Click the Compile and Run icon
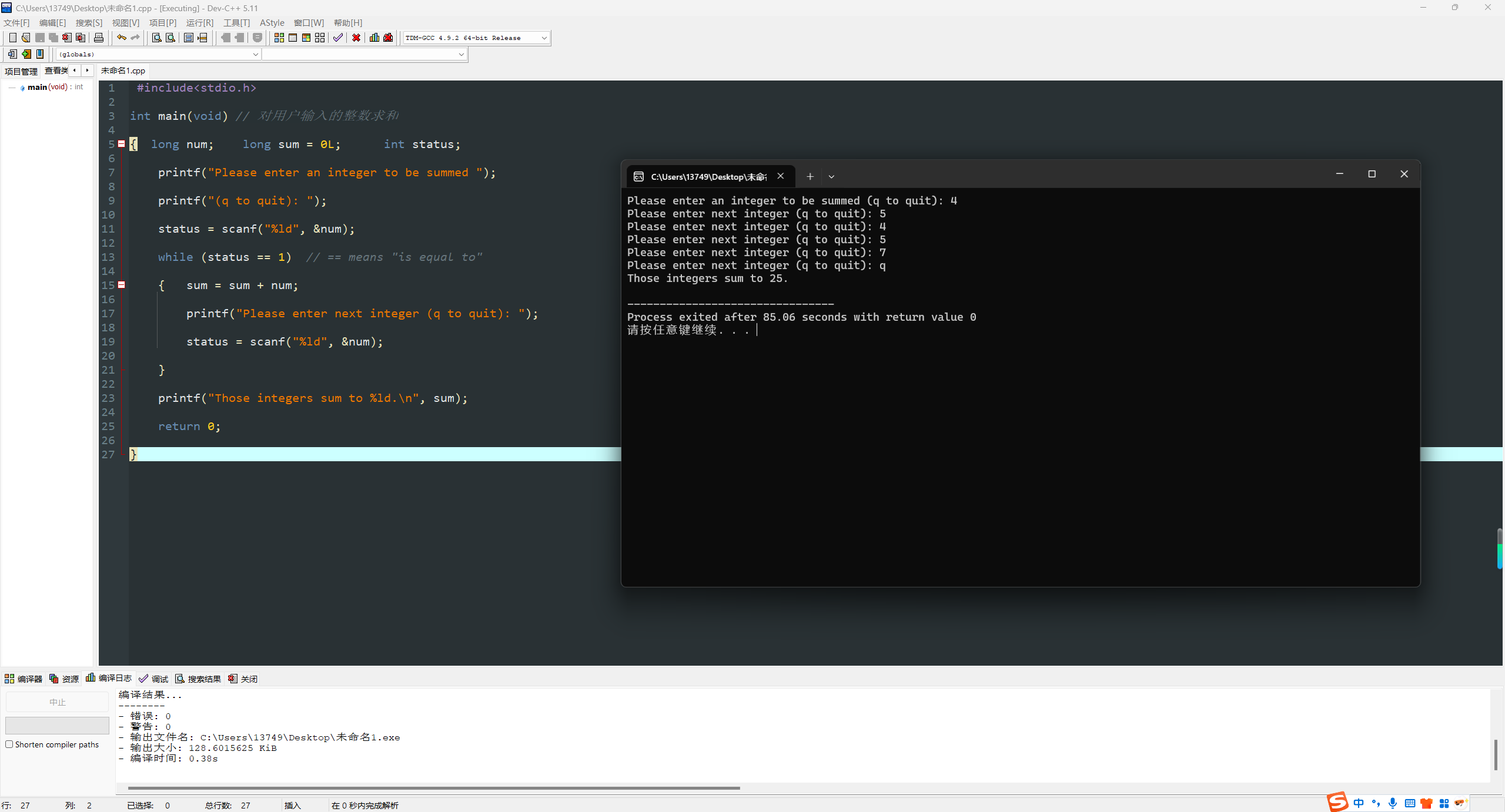 (306, 38)
